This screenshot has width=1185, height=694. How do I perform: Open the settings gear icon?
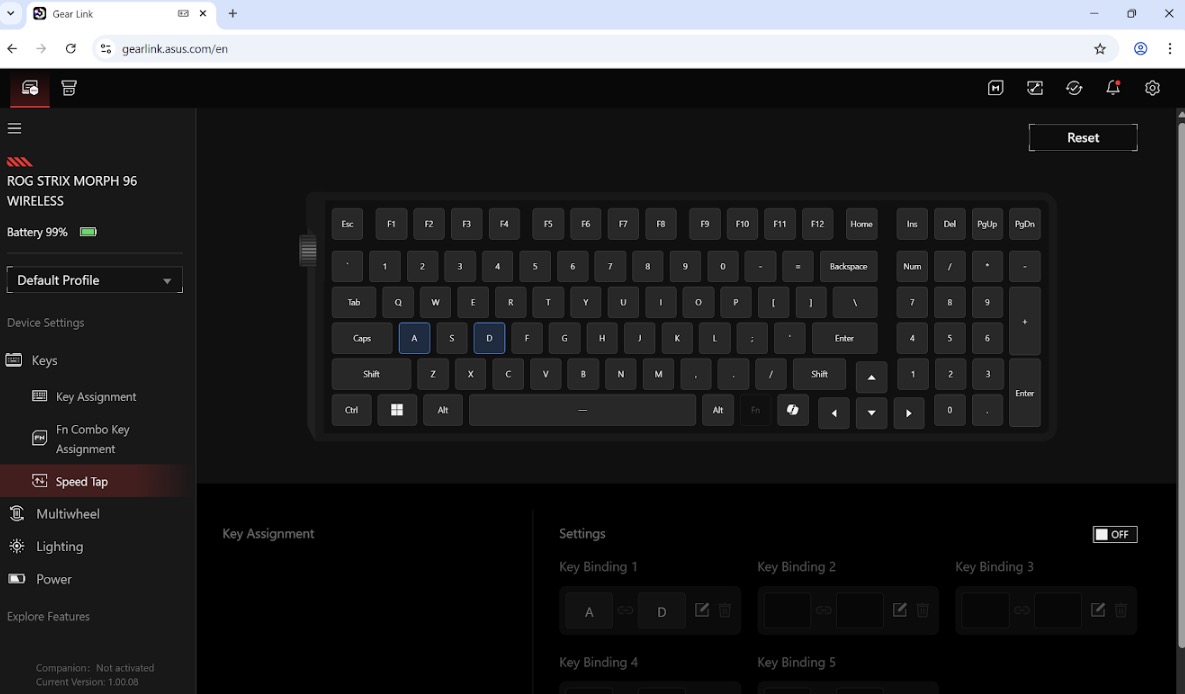(x=1153, y=88)
